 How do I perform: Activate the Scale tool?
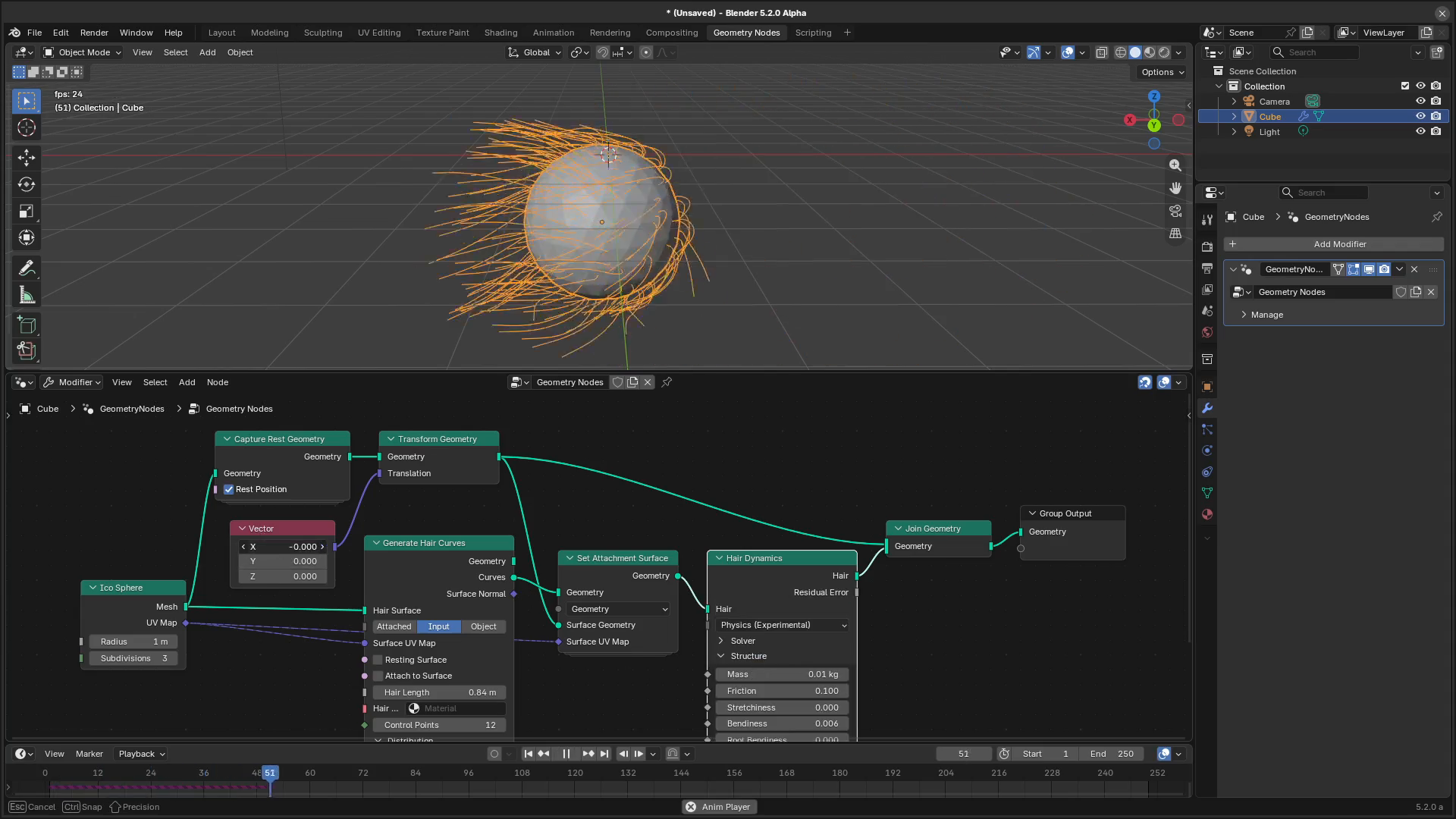[x=27, y=211]
